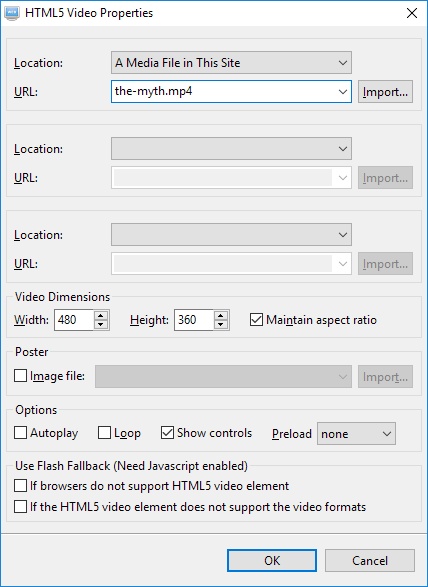Click inside the Width input field
Screen dimensions: 428x587
point(74,320)
